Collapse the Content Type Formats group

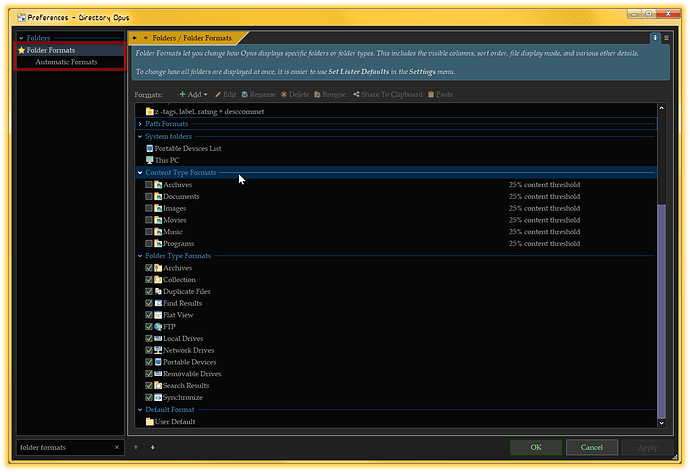(140, 173)
